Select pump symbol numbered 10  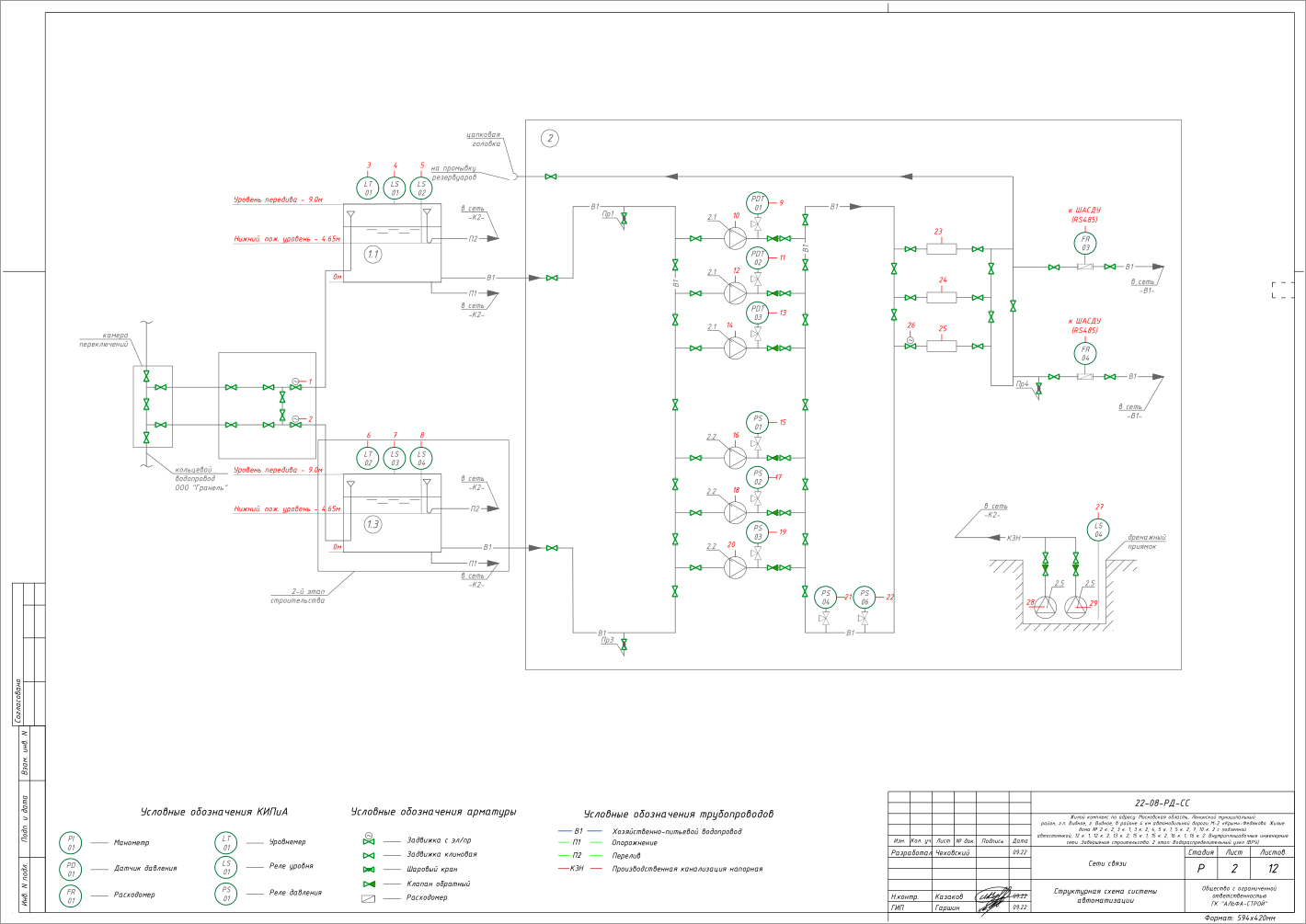(736, 238)
